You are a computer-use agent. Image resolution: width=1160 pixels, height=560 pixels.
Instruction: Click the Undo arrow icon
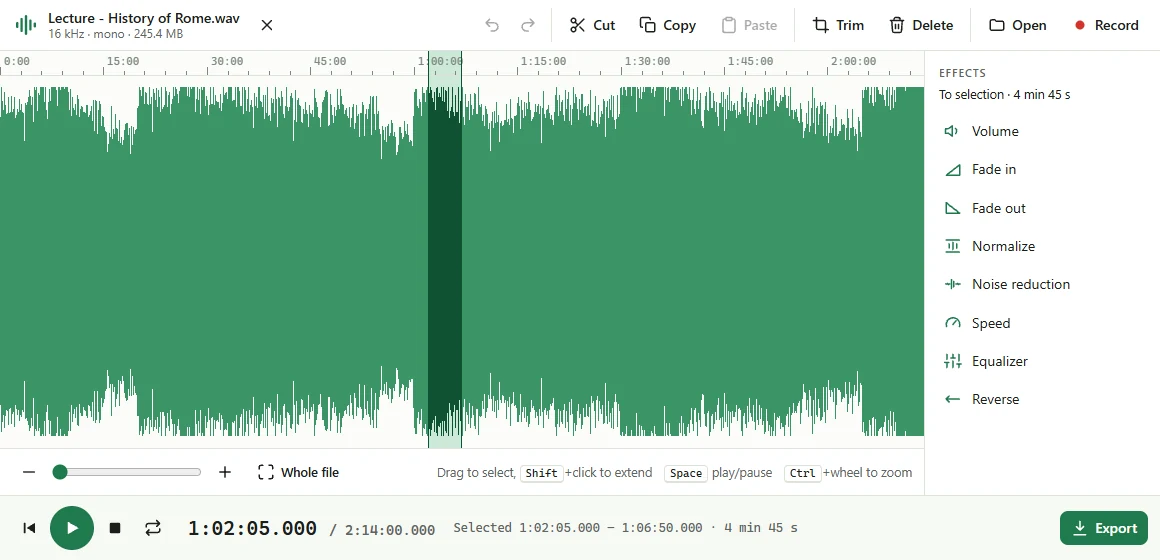click(x=492, y=25)
